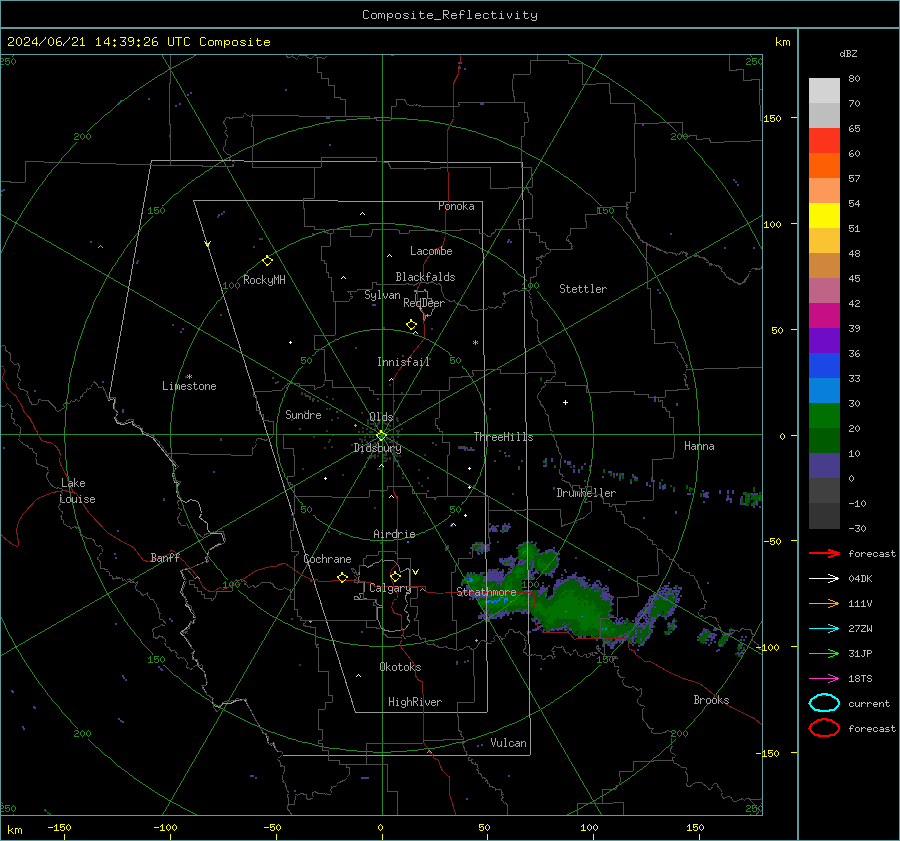The width and height of the screenshot is (900, 841).
Task: Click the red 60–65 dBZ swatch
Action: [824, 141]
